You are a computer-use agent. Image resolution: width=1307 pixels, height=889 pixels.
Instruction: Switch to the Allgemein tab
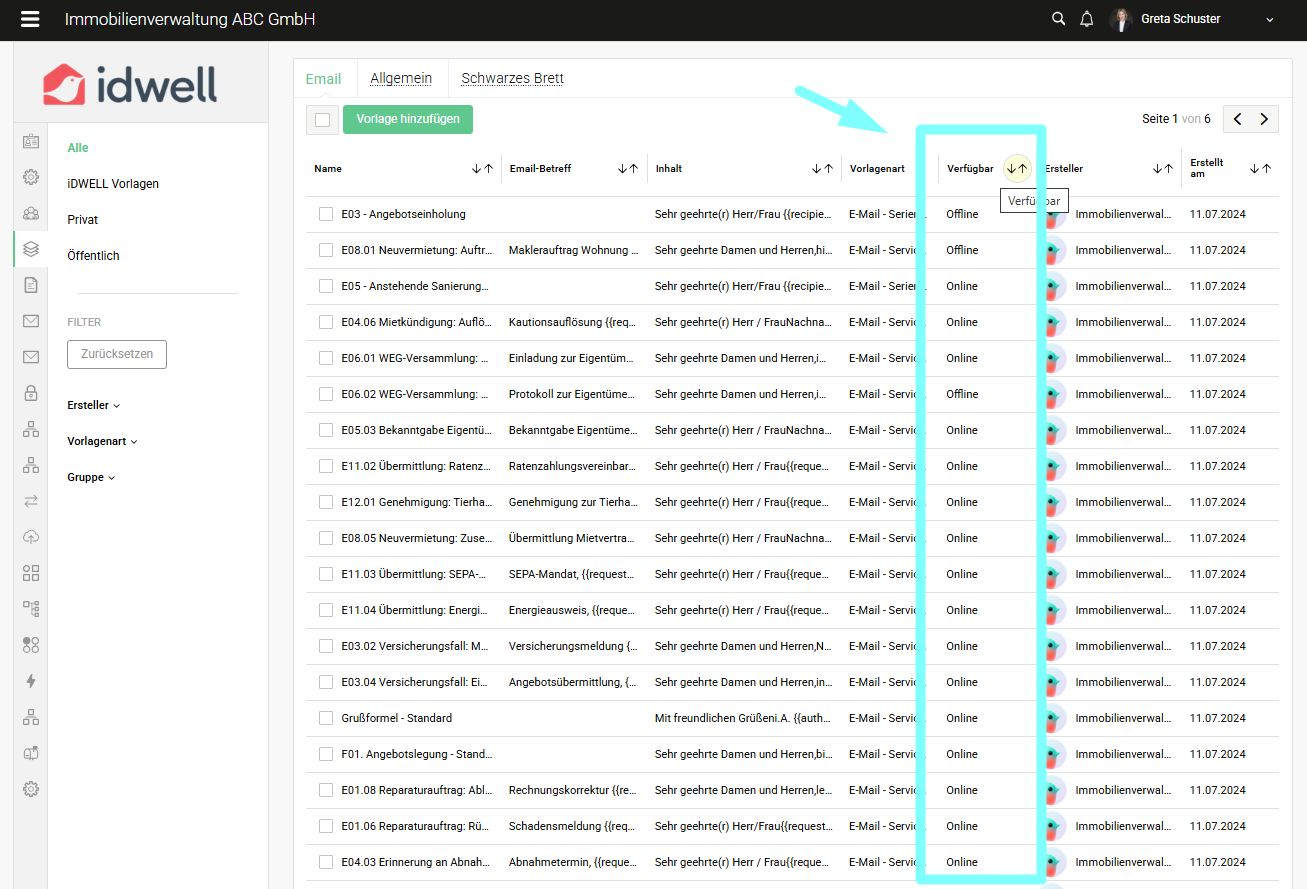401,79
